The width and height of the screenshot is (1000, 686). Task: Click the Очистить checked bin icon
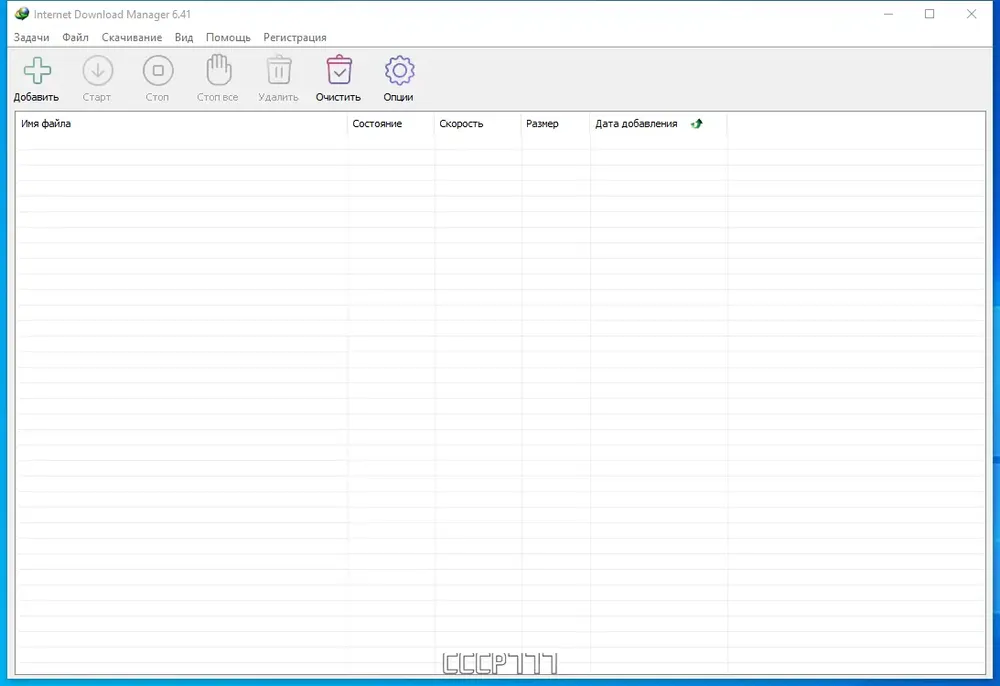tap(339, 70)
